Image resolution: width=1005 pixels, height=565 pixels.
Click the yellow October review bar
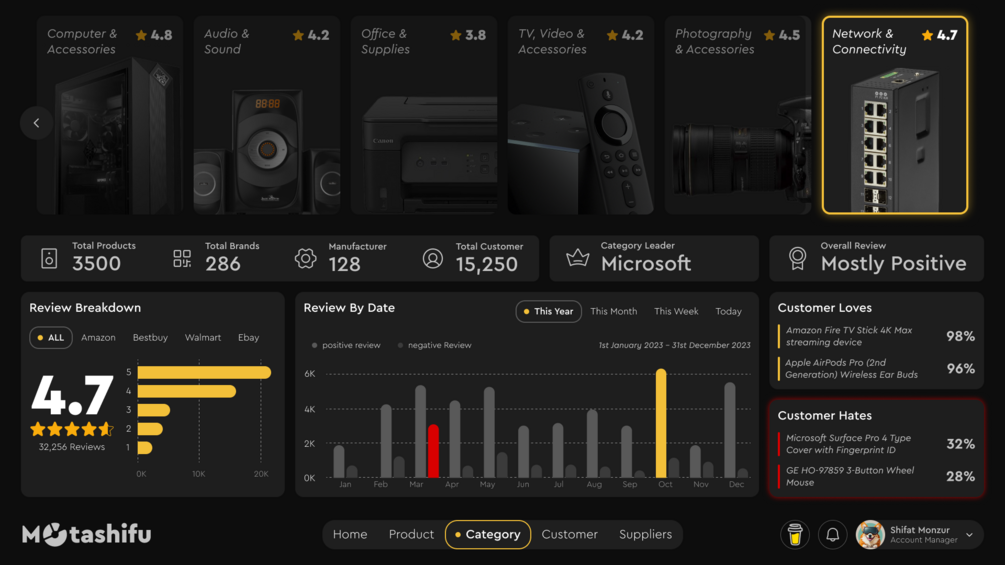(661, 423)
